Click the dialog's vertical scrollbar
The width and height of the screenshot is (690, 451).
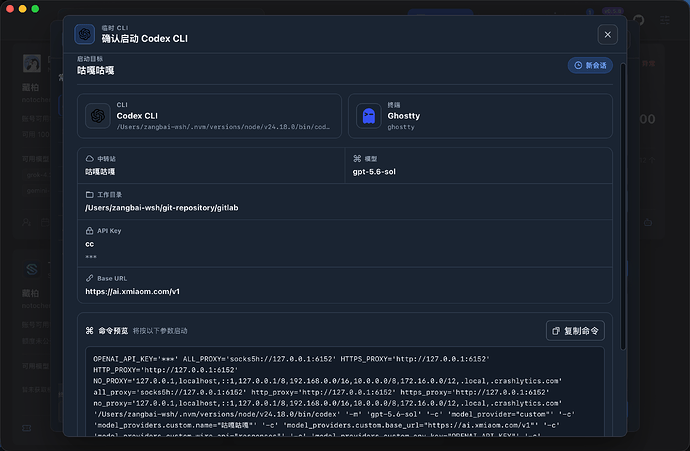coord(623,207)
